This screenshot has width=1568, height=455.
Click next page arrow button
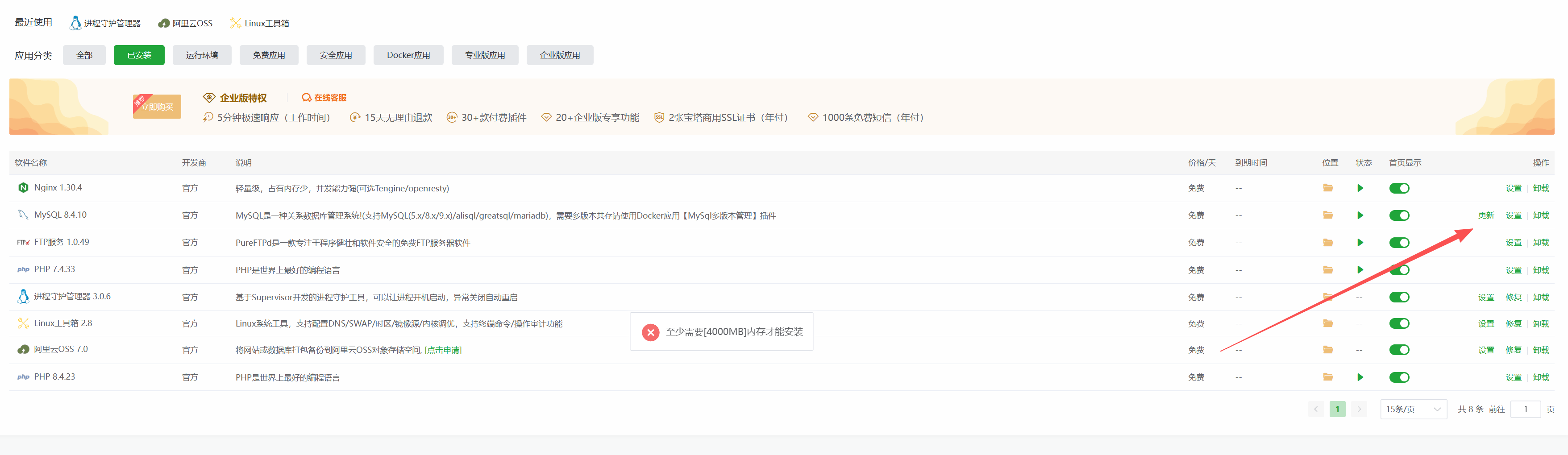pos(1359,409)
